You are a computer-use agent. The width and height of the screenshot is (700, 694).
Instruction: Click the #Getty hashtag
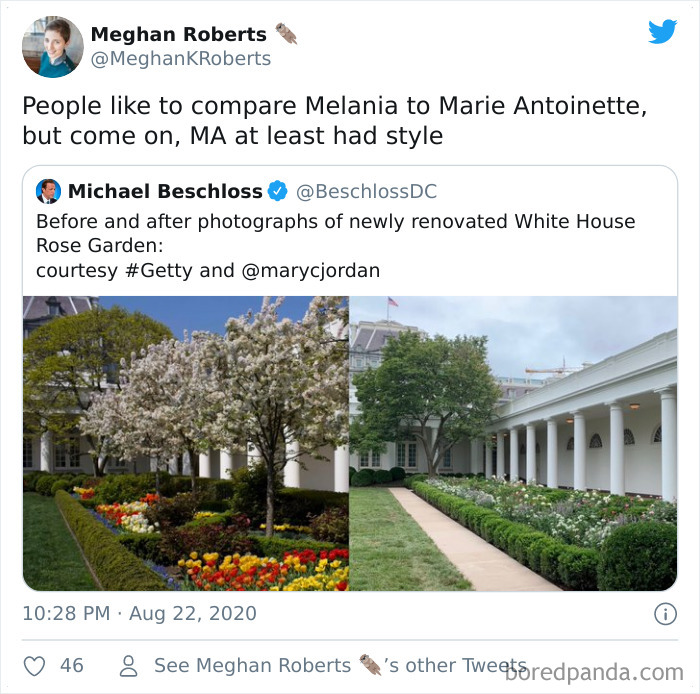click(159, 271)
